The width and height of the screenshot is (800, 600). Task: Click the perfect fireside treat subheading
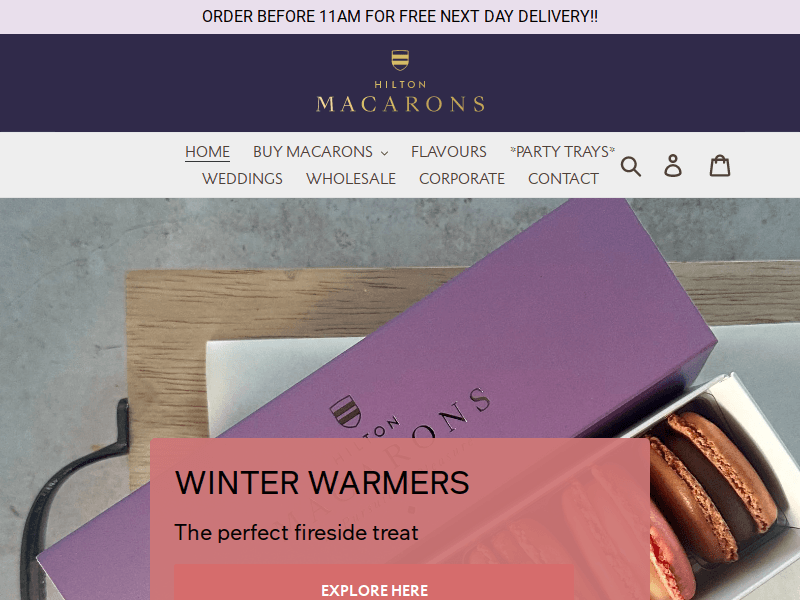tap(296, 533)
